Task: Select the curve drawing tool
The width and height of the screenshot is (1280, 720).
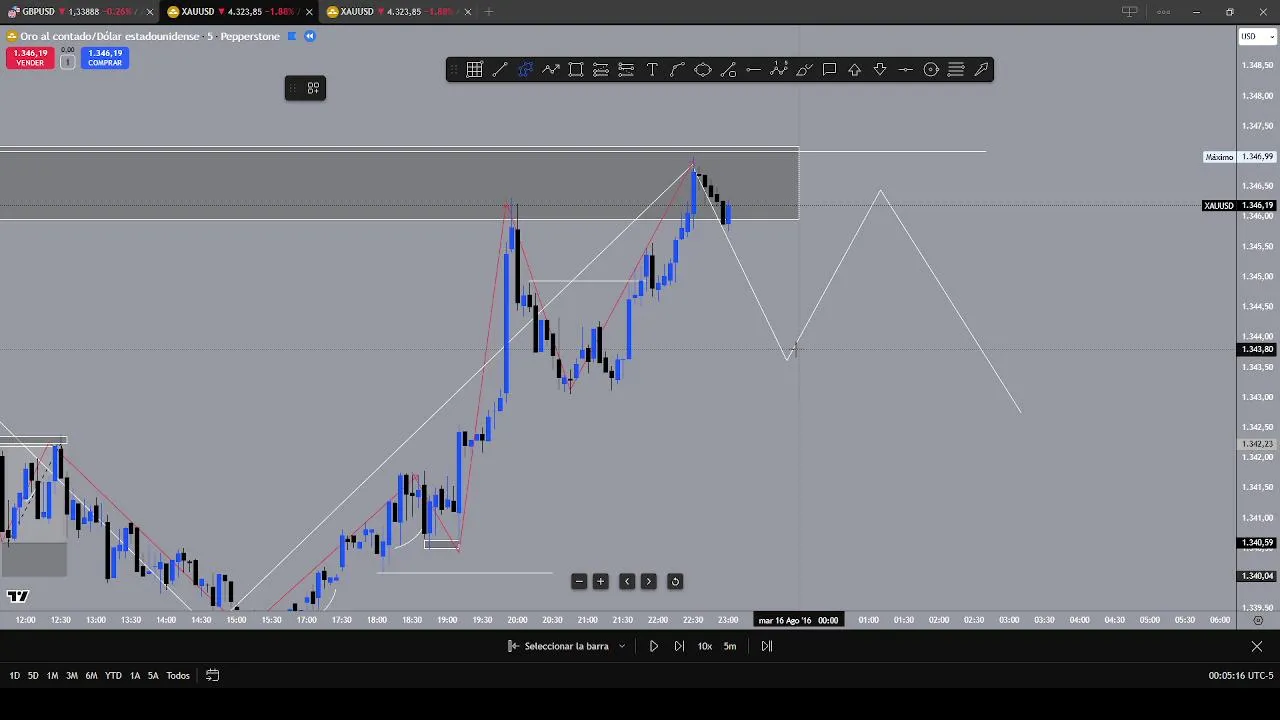Action: coord(677,69)
